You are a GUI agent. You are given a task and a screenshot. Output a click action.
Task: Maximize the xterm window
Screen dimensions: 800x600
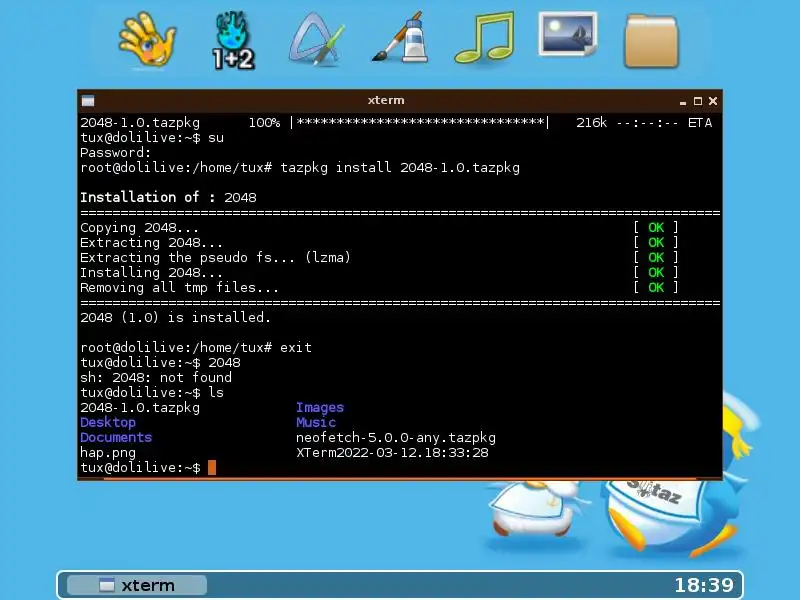(x=698, y=101)
